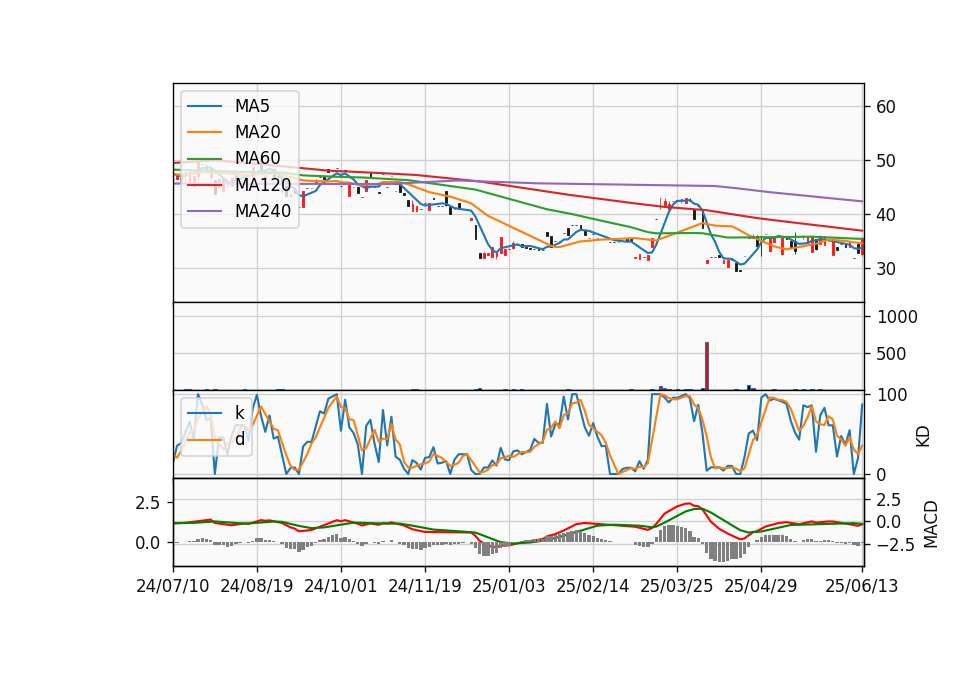Click the KD vertical axis title
The height and width of the screenshot is (690, 960).
923,437
